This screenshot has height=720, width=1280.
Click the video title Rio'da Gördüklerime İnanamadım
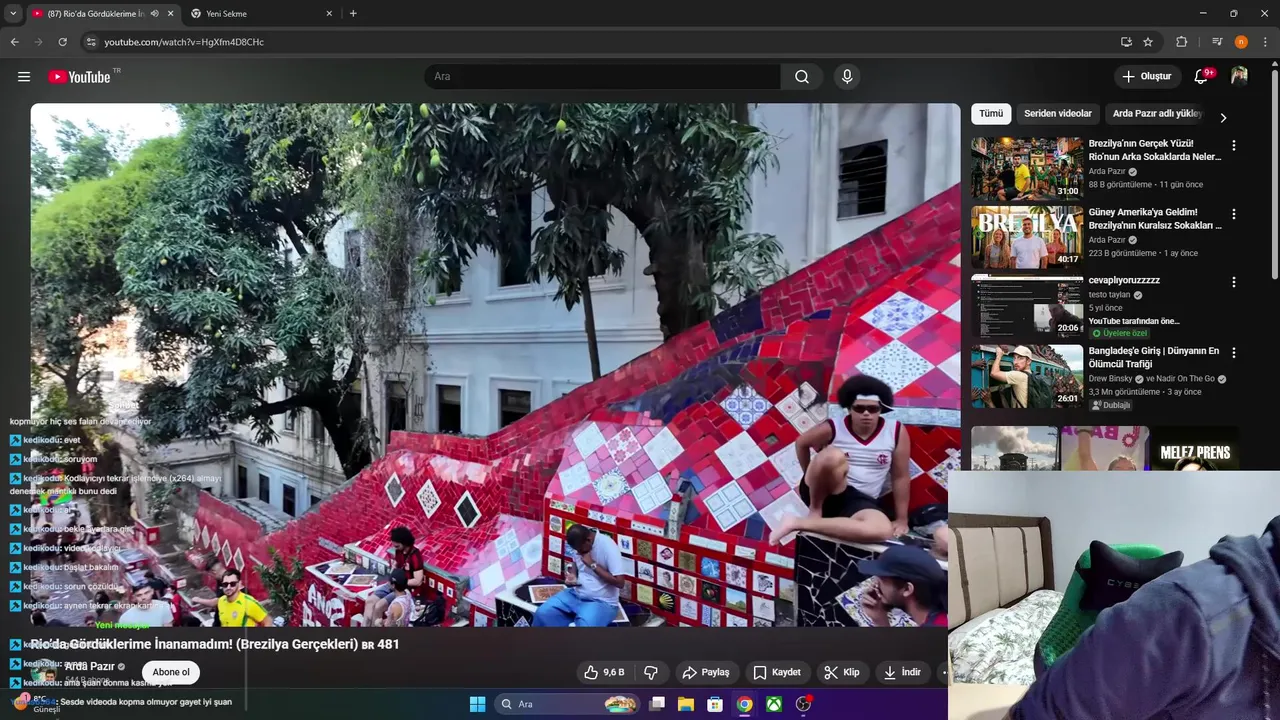(214, 645)
